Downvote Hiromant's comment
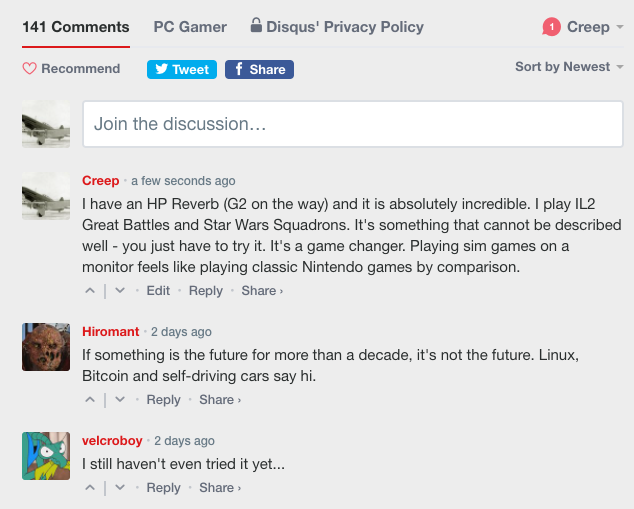 120,400
